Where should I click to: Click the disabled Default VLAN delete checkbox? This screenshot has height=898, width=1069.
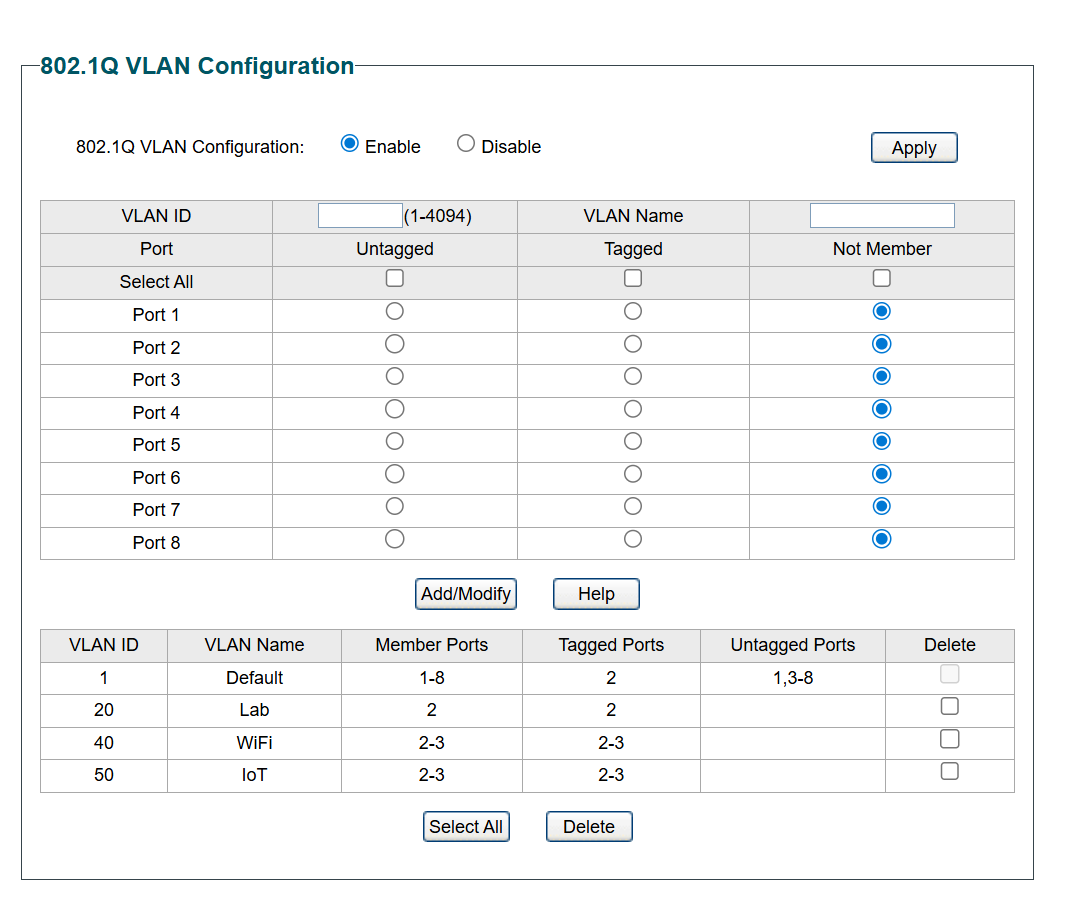[x=950, y=674]
